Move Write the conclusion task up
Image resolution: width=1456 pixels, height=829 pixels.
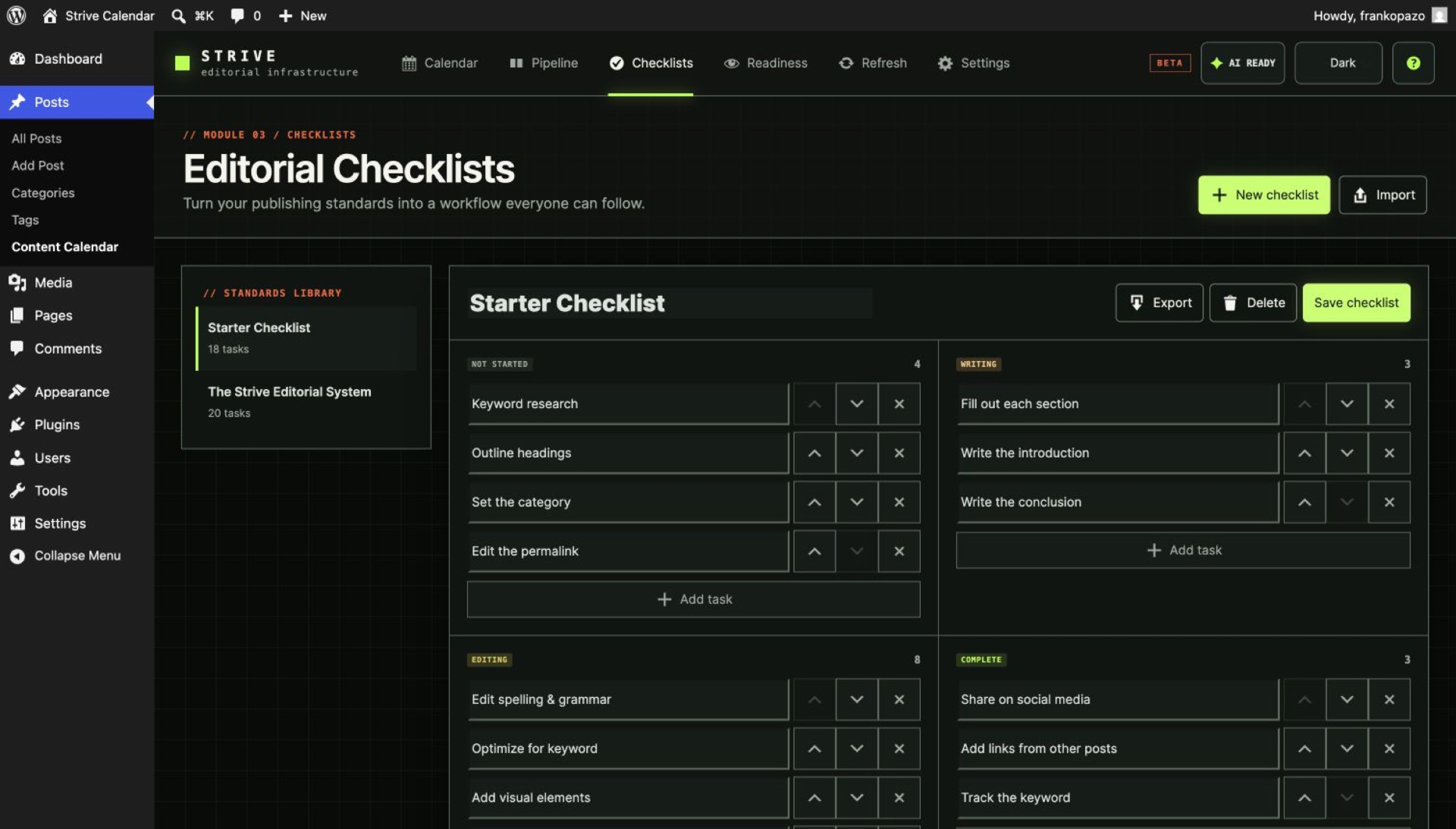click(1304, 502)
